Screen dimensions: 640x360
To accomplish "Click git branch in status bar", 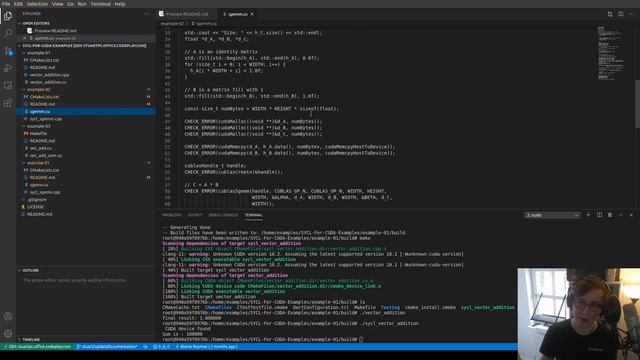I will click(x=107, y=347).
